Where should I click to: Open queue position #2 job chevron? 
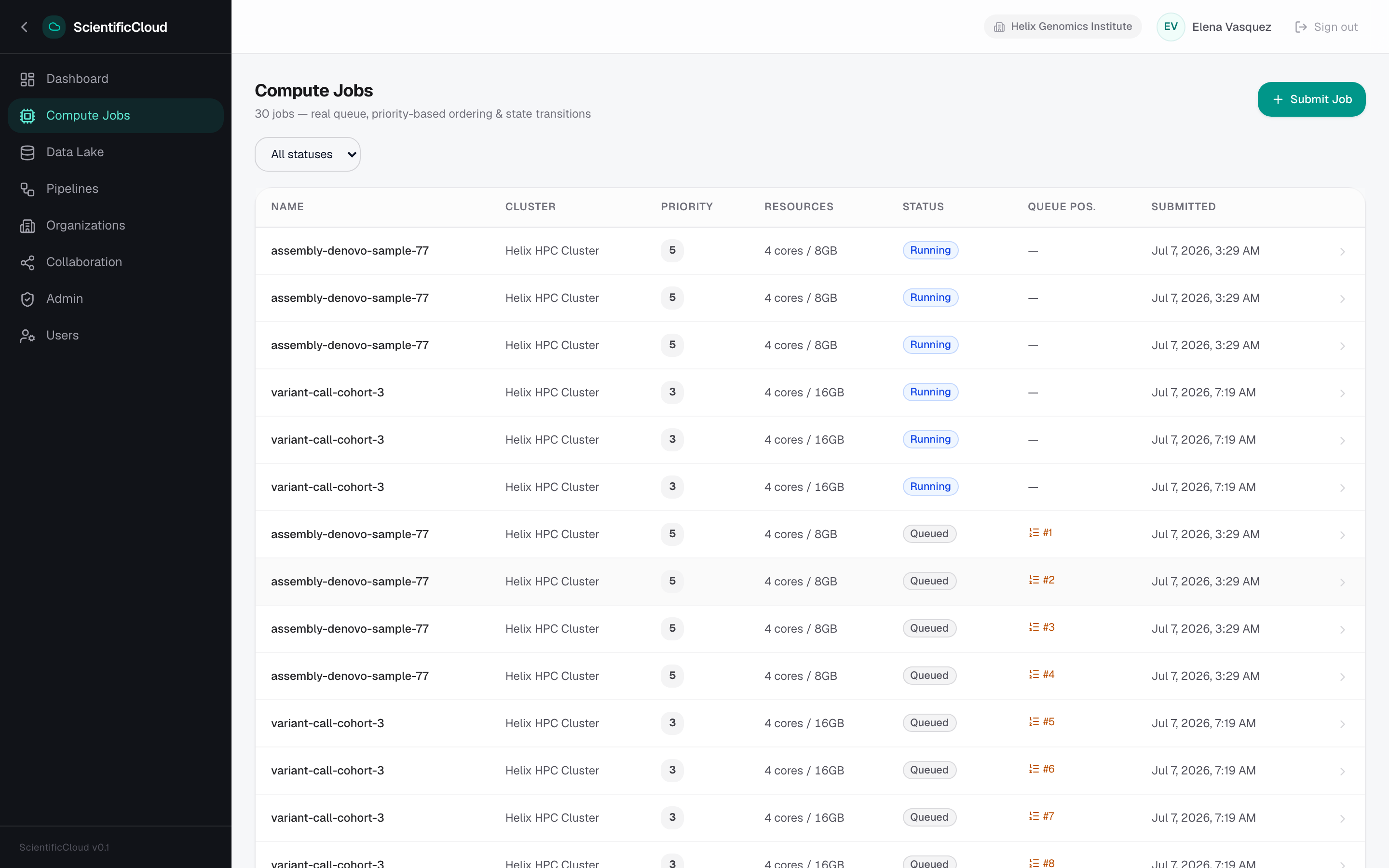tap(1342, 582)
